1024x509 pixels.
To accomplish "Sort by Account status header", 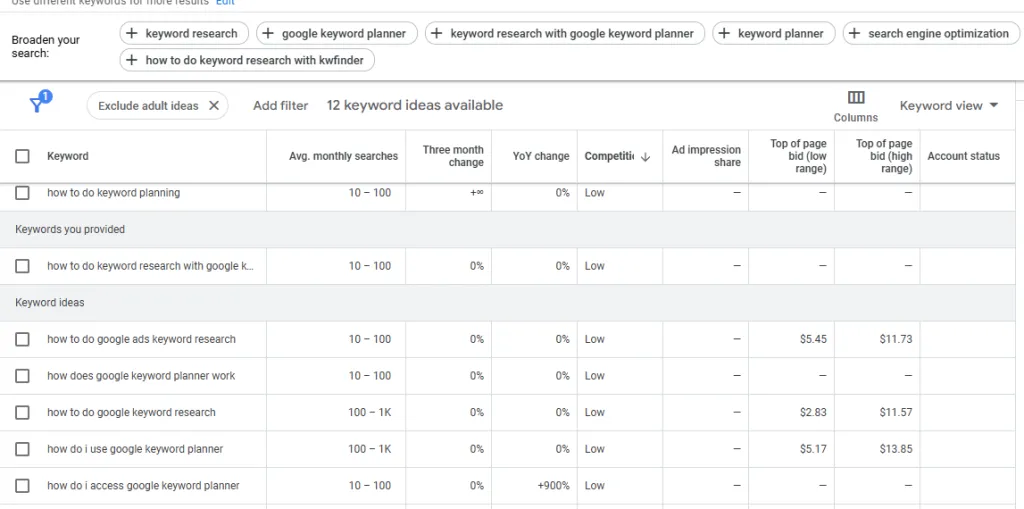I will tap(963, 156).
